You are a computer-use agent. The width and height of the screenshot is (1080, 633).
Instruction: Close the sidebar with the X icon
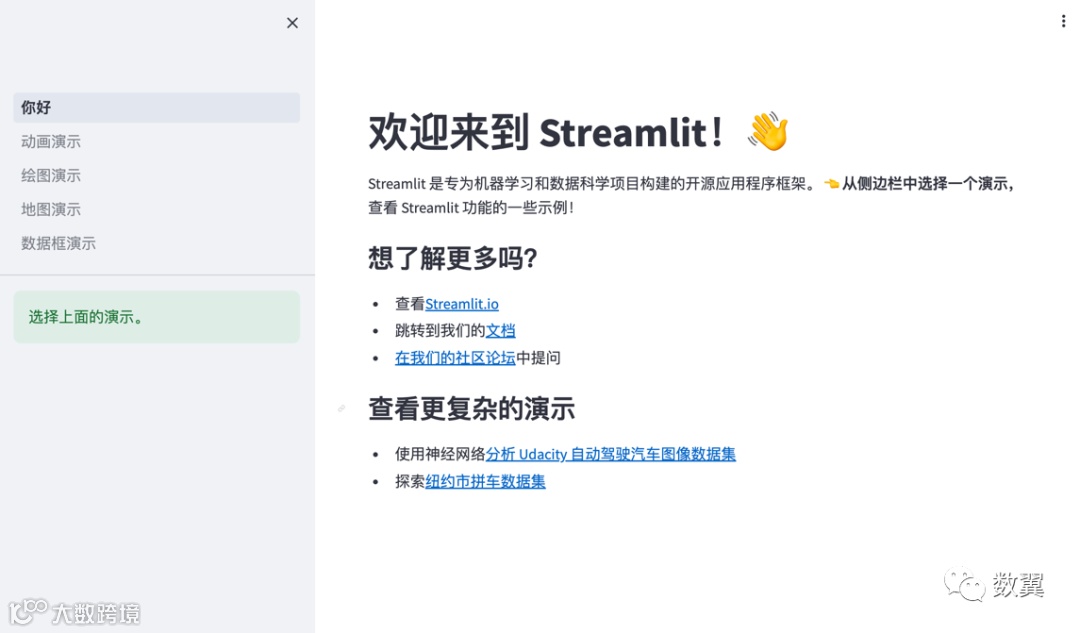[x=292, y=23]
